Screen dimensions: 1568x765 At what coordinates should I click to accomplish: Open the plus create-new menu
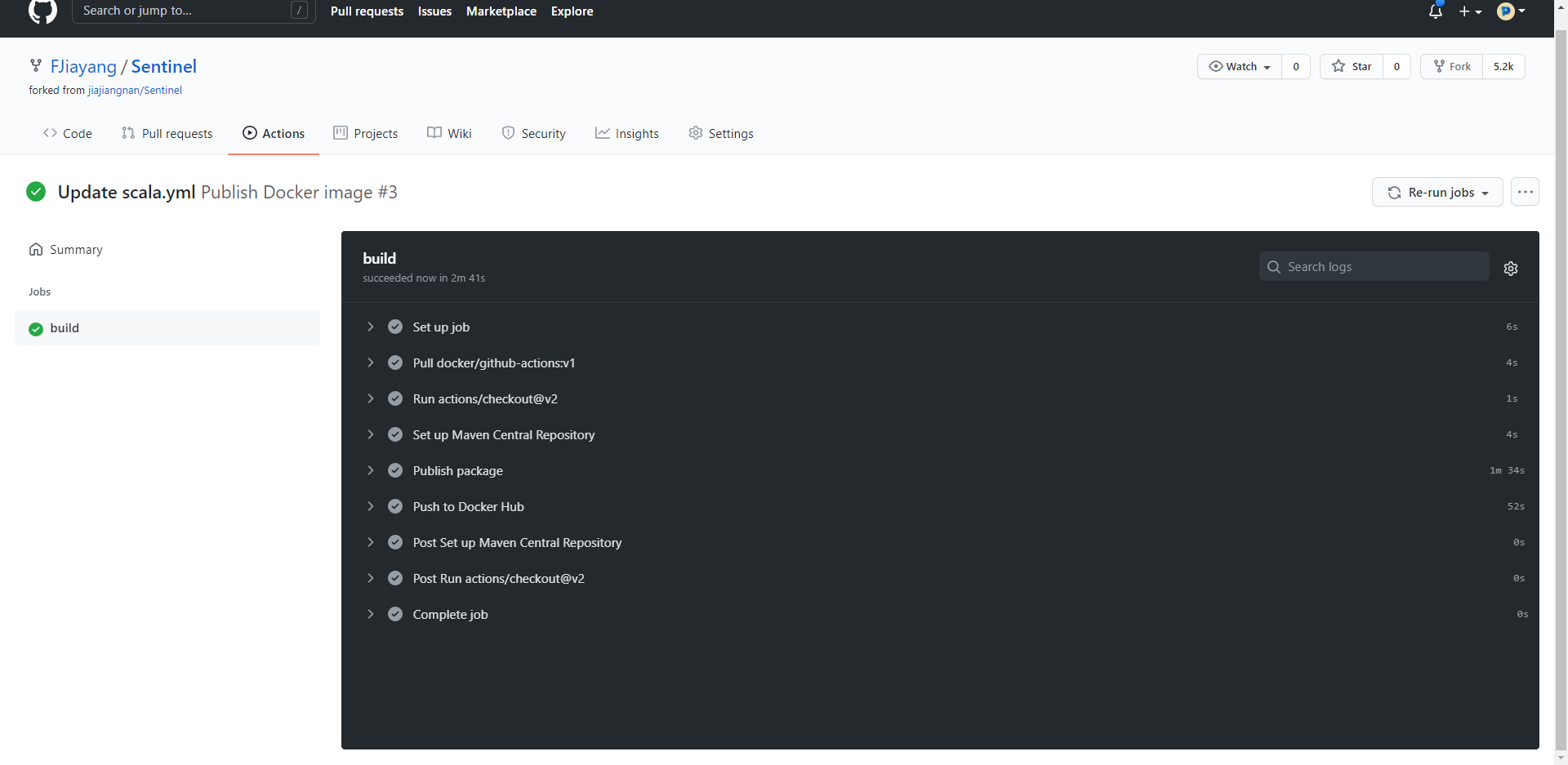[x=1469, y=11]
